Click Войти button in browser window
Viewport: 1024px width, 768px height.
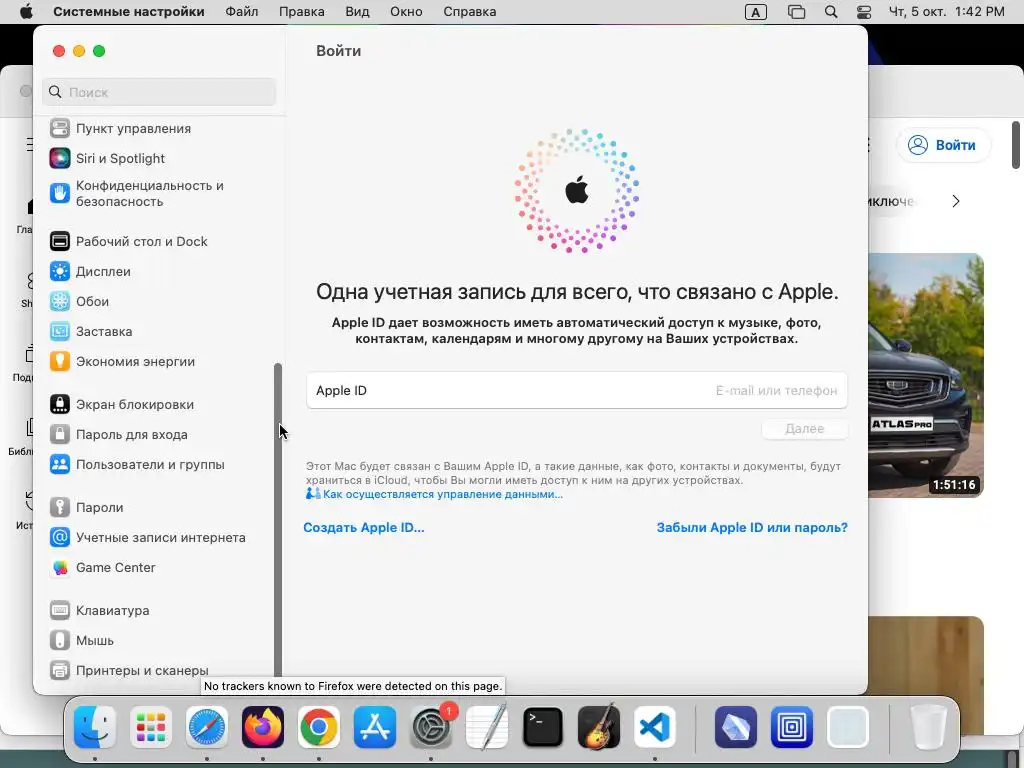point(944,145)
